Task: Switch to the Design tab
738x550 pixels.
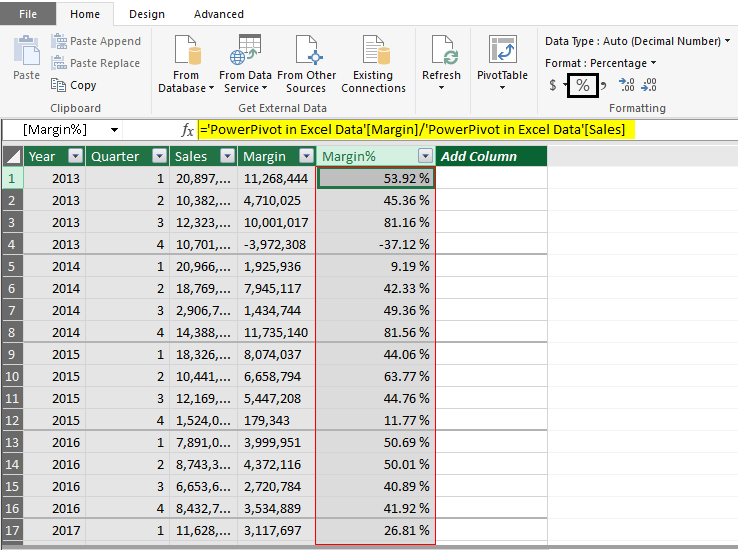Action: point(147,14)
